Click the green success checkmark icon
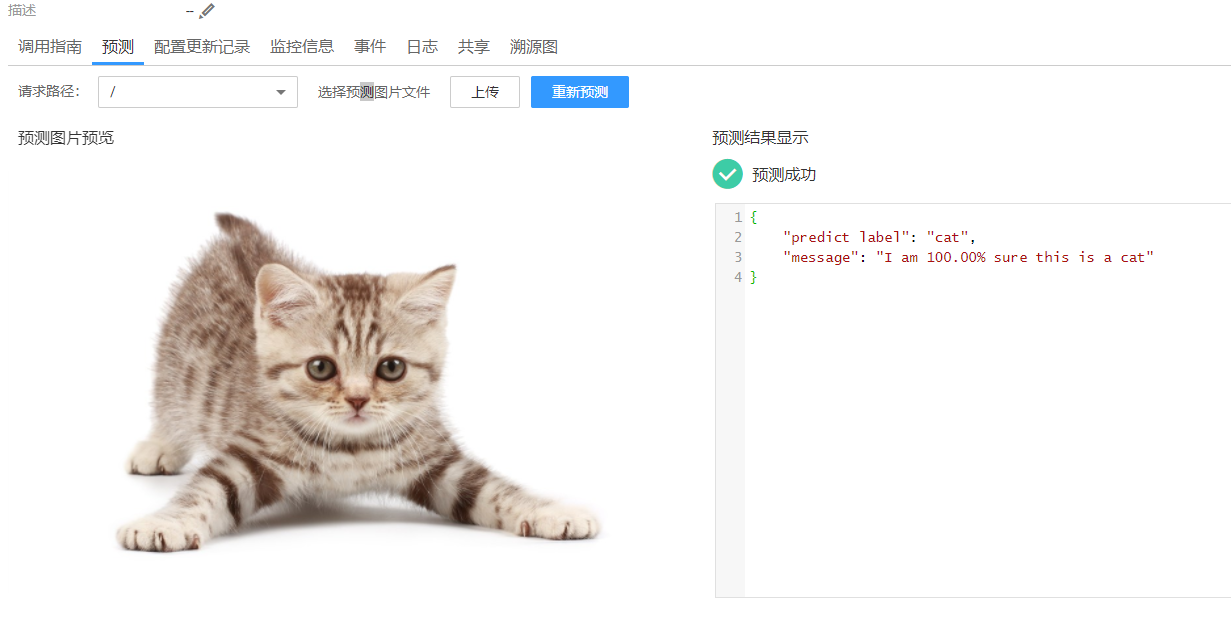Screen dimensions: 1231x624 (x=727, y=174)
